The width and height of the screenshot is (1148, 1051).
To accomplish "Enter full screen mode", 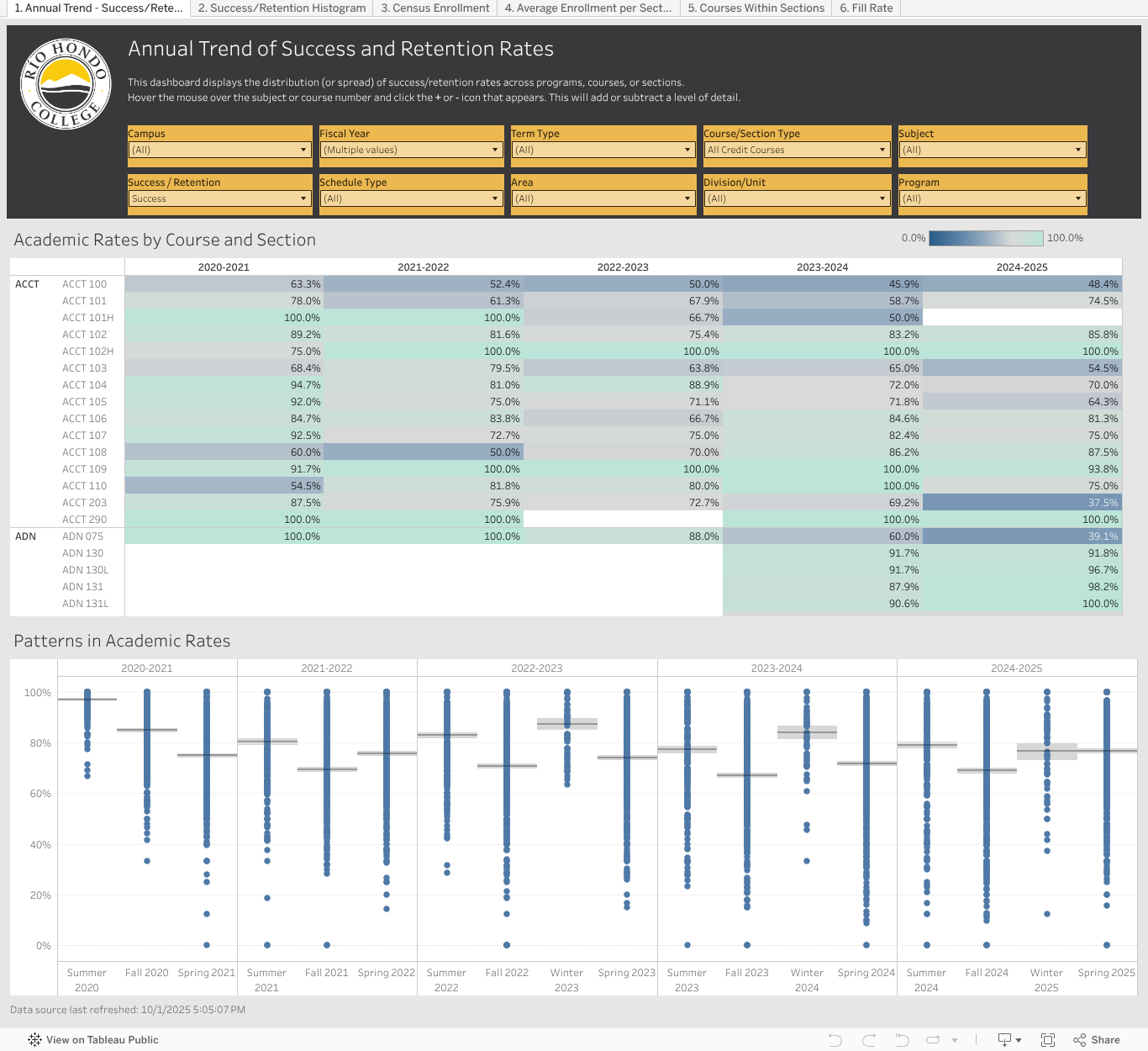I will (x=1048, y=1040).
